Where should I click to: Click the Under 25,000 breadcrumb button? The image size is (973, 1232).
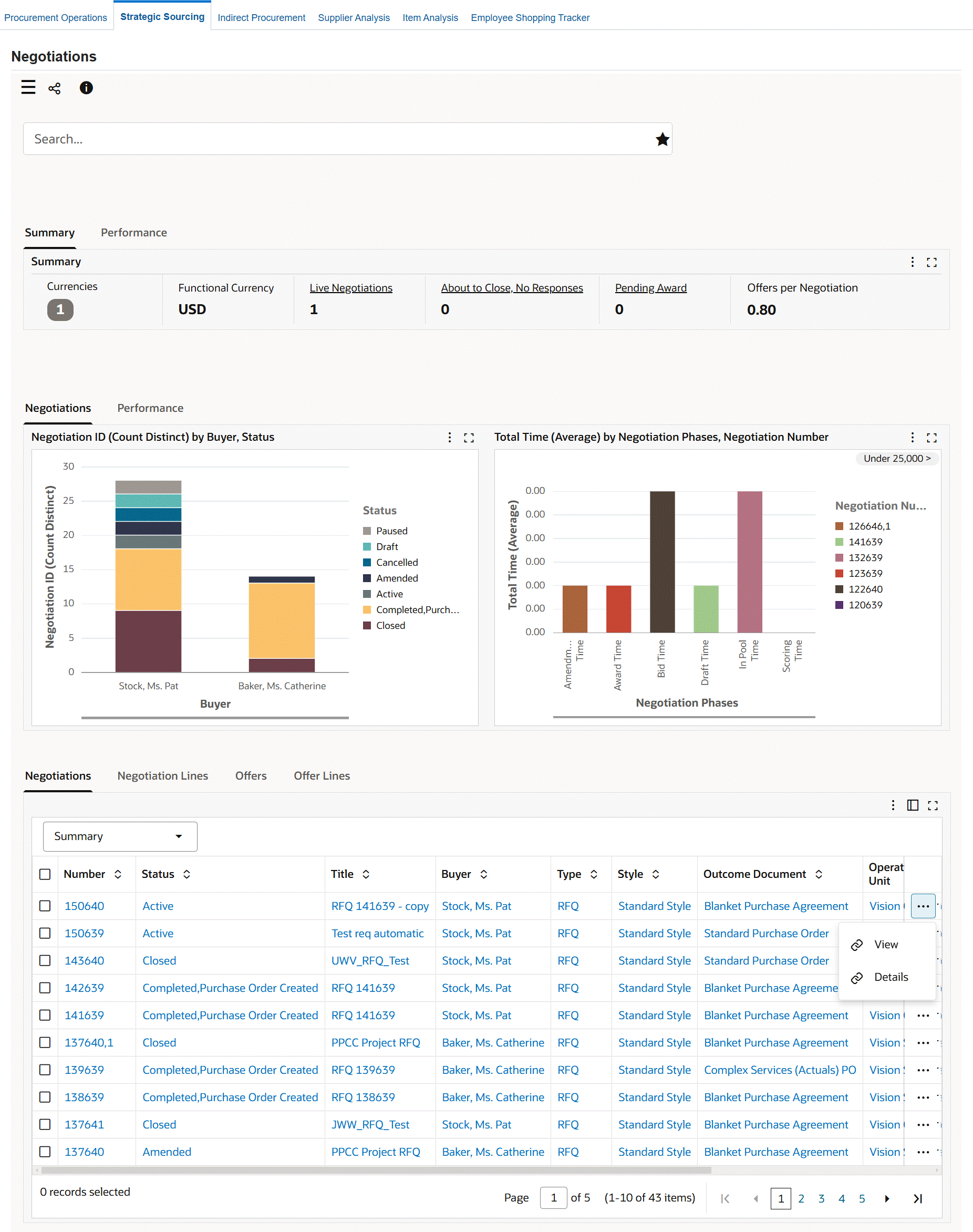click(897, 459)
